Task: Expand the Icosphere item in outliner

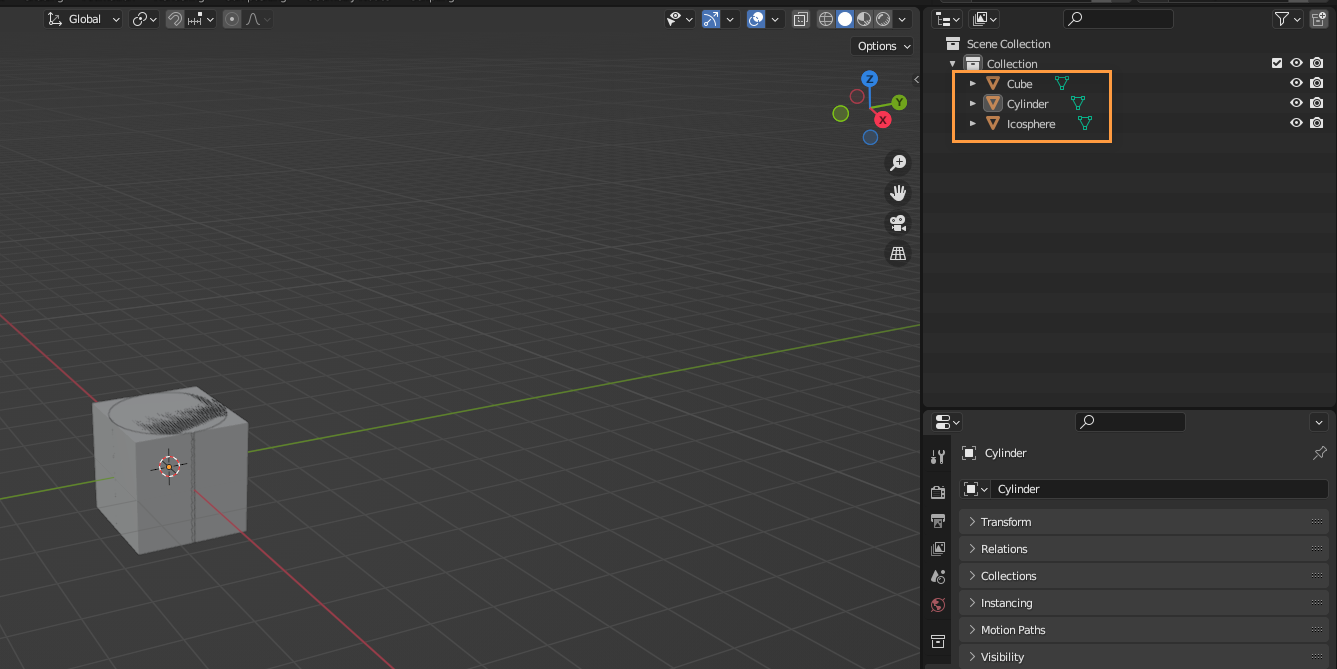Action: pos(973,124)
